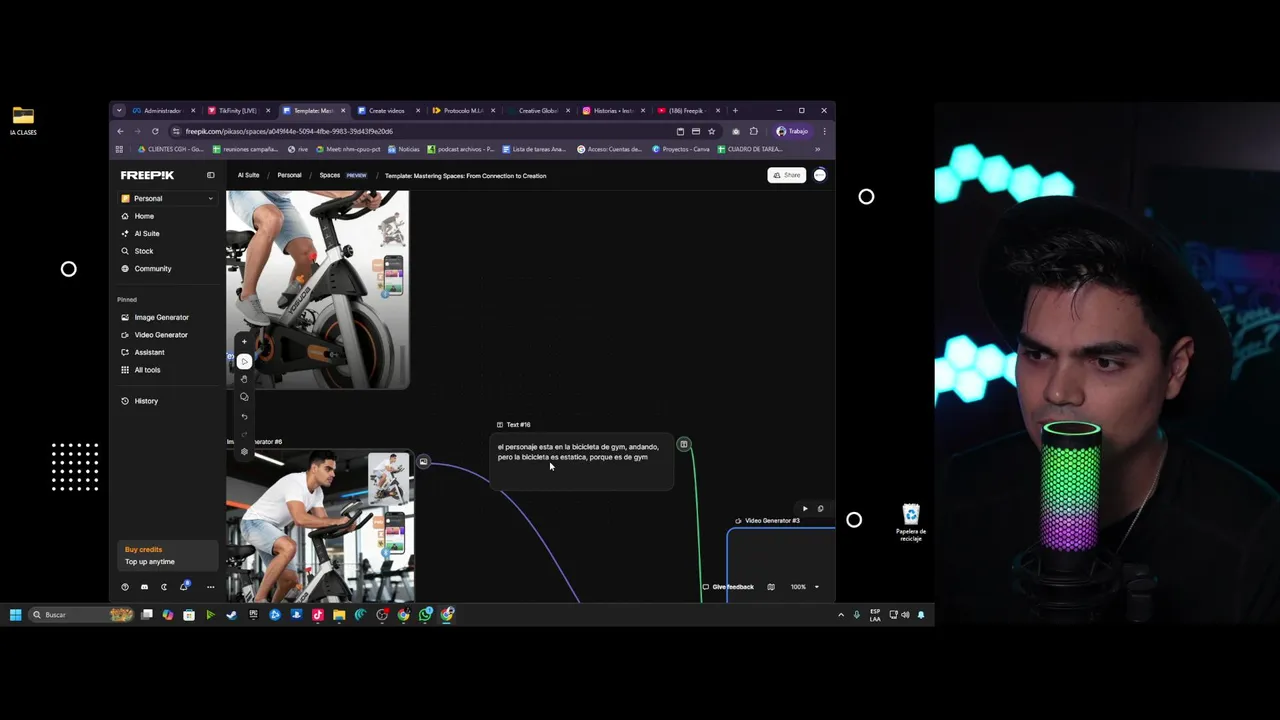Click Spaces breadcrumb
Image resolution: width=1280 pixels, height=720 pixels.
click(x=329, y=175)
